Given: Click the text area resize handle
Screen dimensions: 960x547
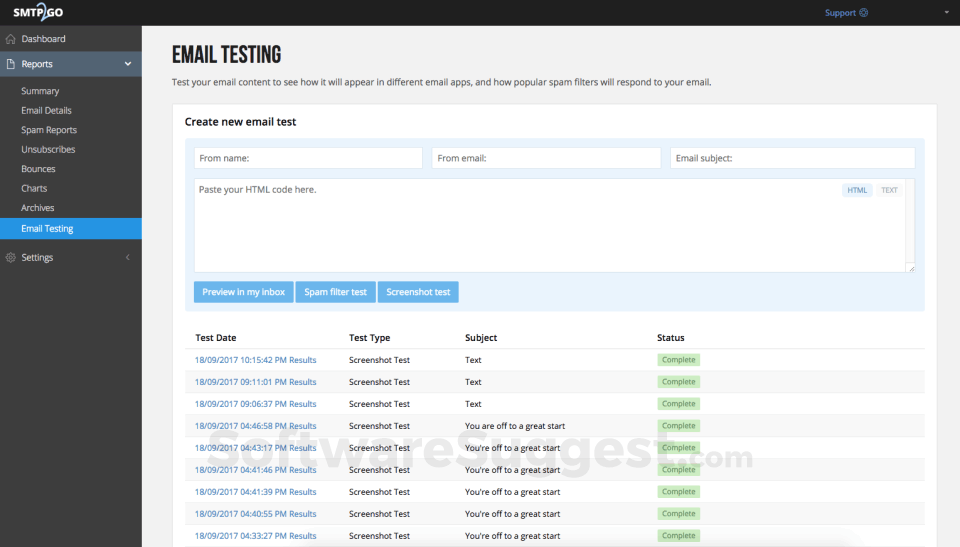Looking at the screenshot, I should 910,268.
